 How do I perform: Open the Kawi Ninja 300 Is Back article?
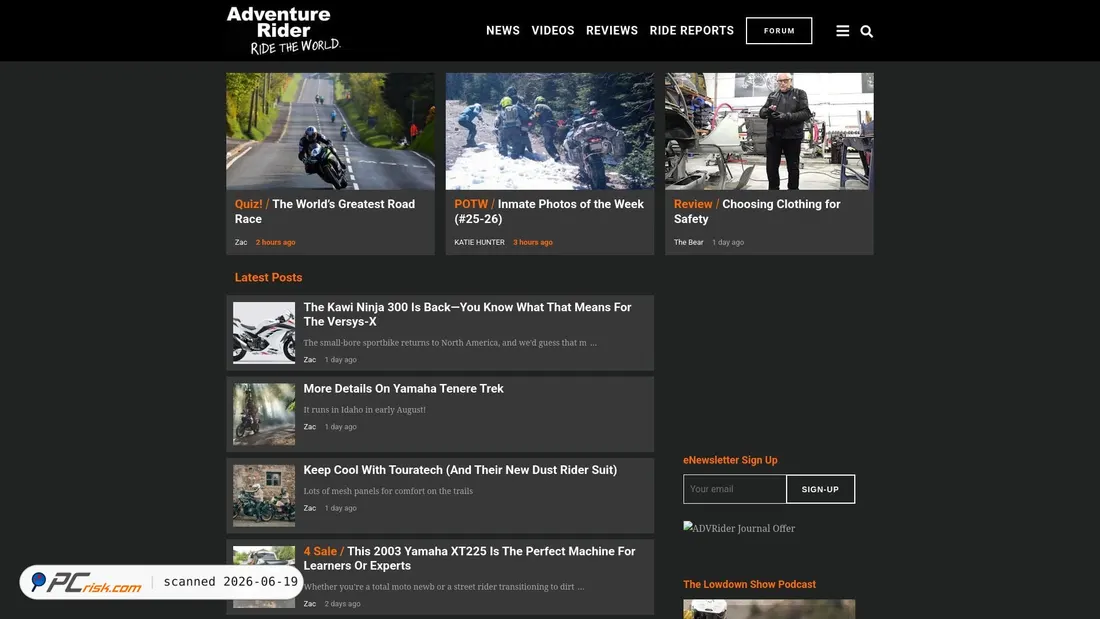(x=467, y=314)
